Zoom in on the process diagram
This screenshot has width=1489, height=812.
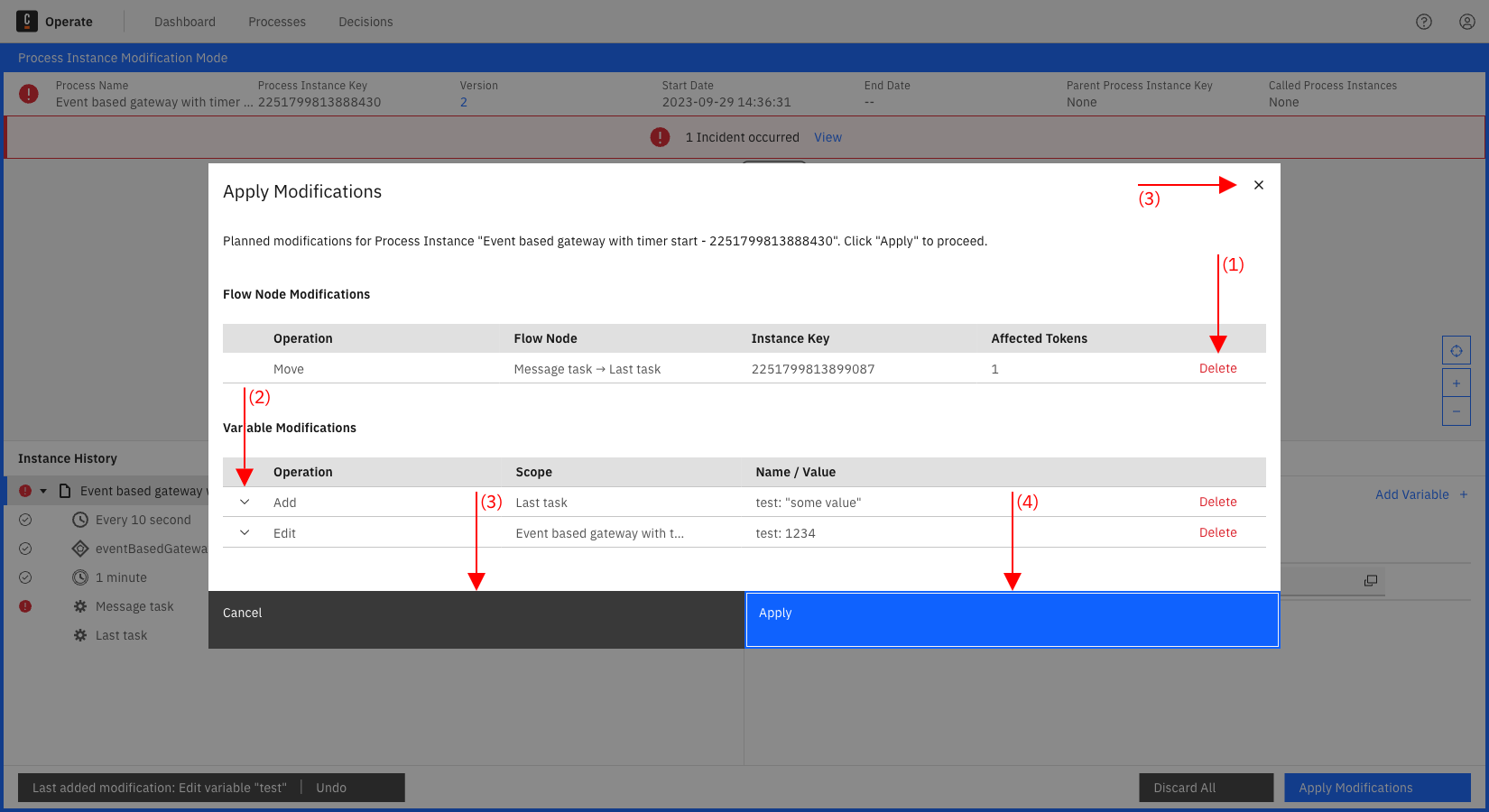(x=1456, y=383)
